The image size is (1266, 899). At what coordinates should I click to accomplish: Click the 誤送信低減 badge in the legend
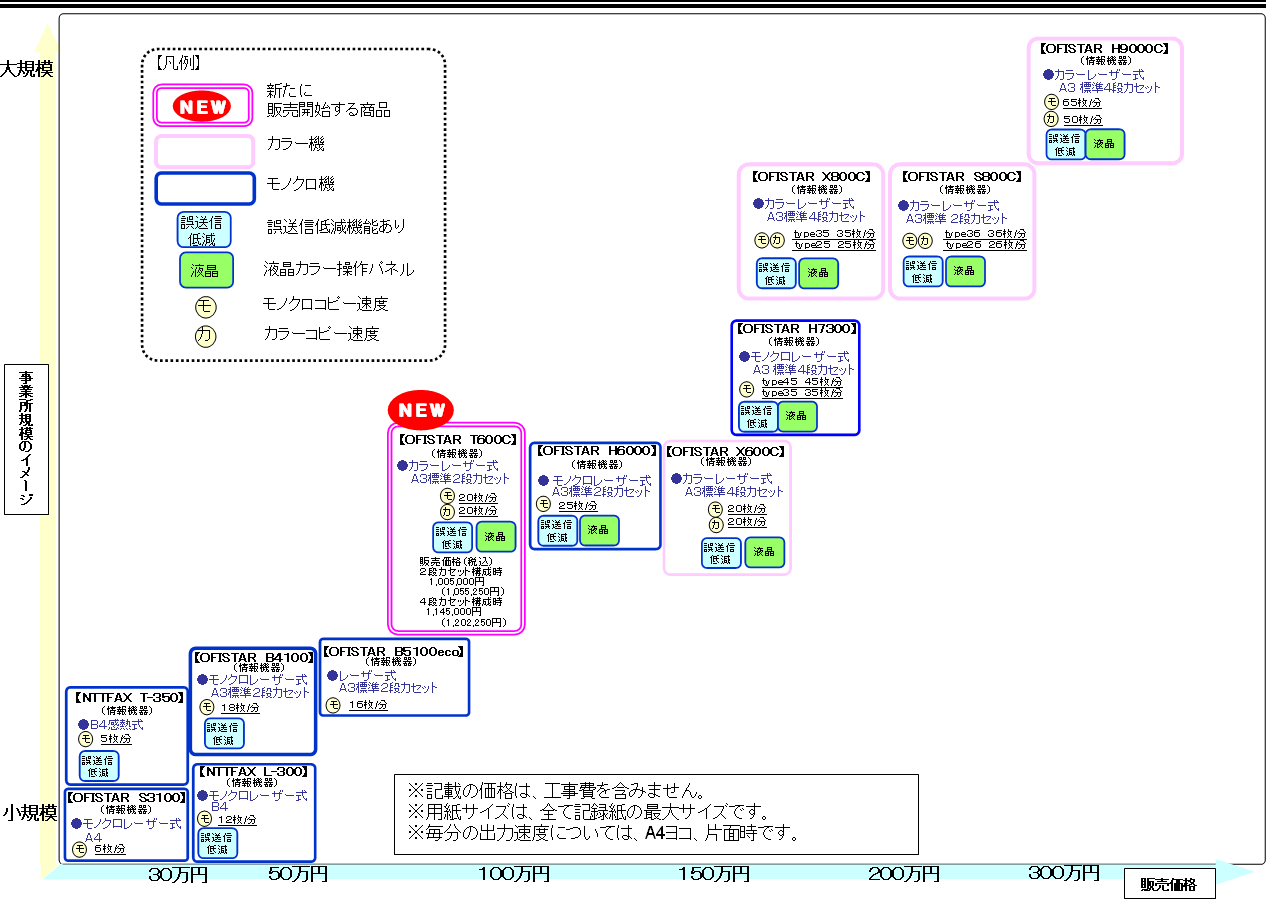tap(204, 230)
